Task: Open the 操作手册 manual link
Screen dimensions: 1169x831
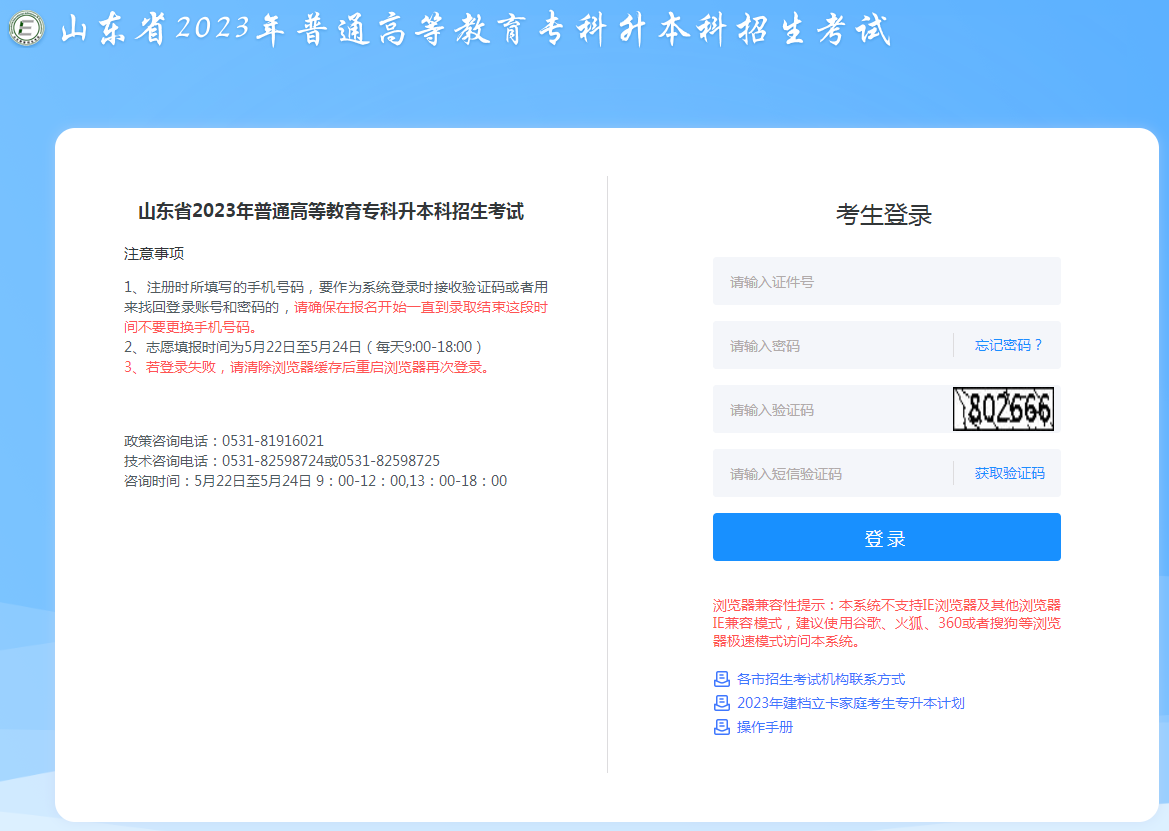Action: [x=763, y=728]
